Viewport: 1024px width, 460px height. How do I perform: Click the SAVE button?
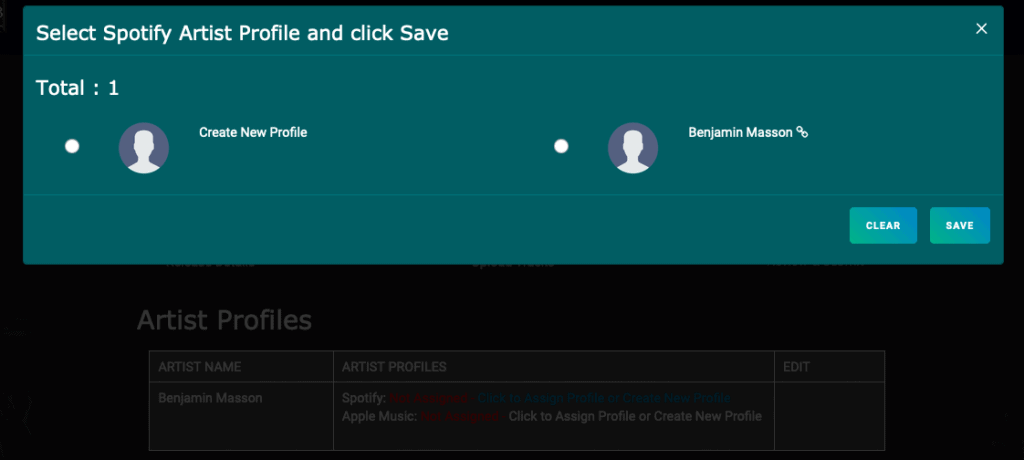click(959, 225)
